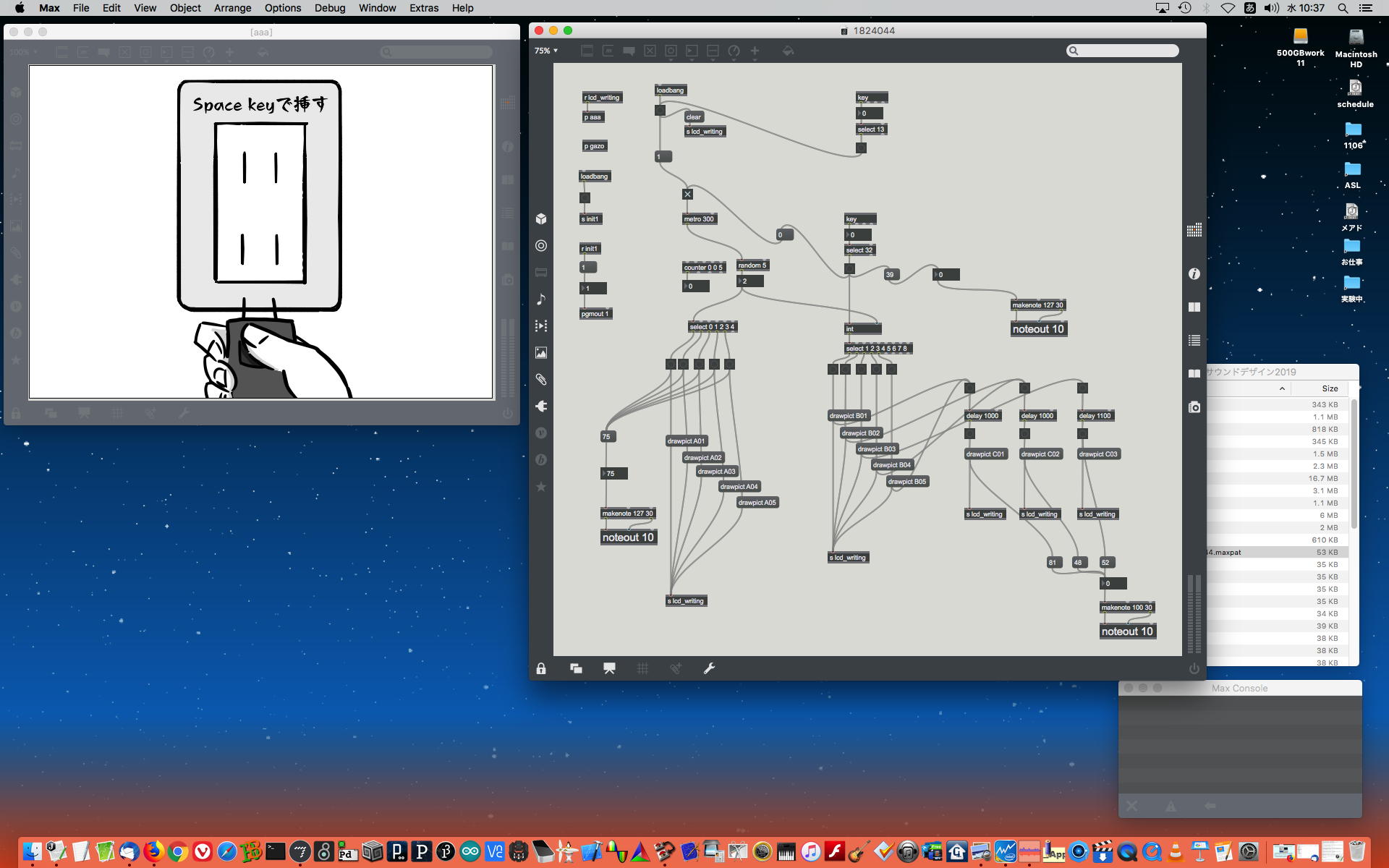The height and width of the screenshot is (868, 1389).
Task: Open the snapshots camera icon in right sidebar
Action: point(1194,407)
